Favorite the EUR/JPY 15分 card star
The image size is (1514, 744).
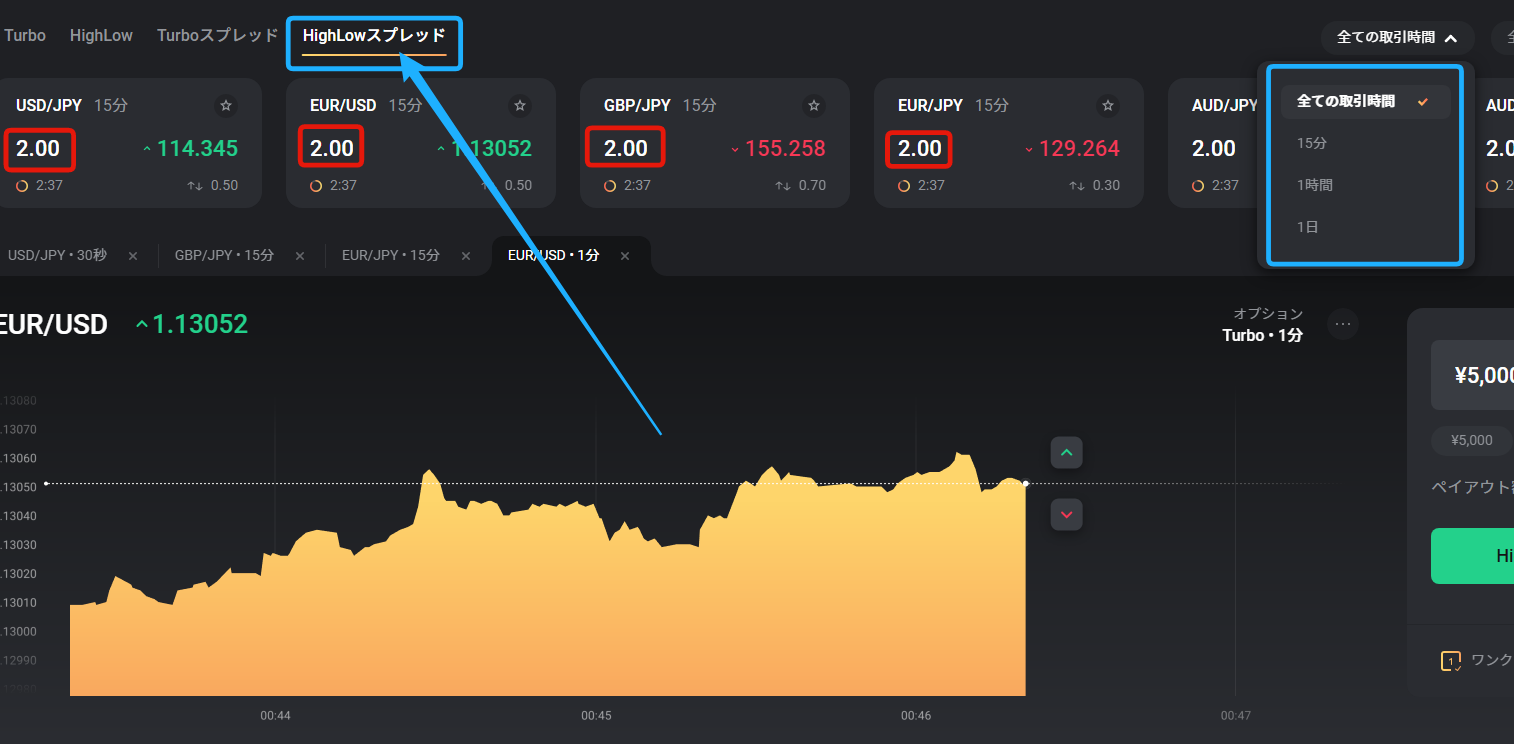click(1108, 105)
